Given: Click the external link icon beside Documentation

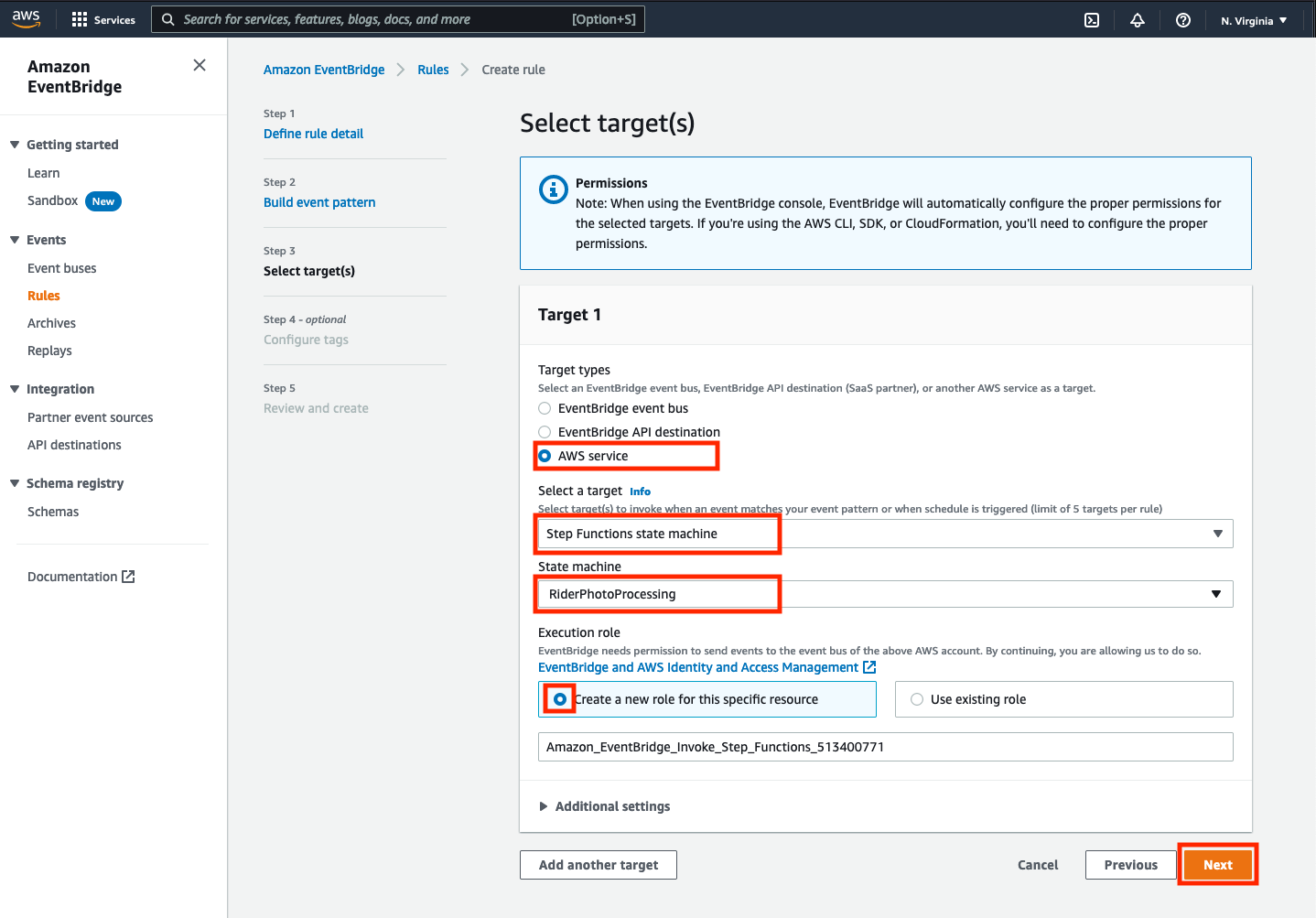Looking at the screenshot, I should click(x=128, y=577).
